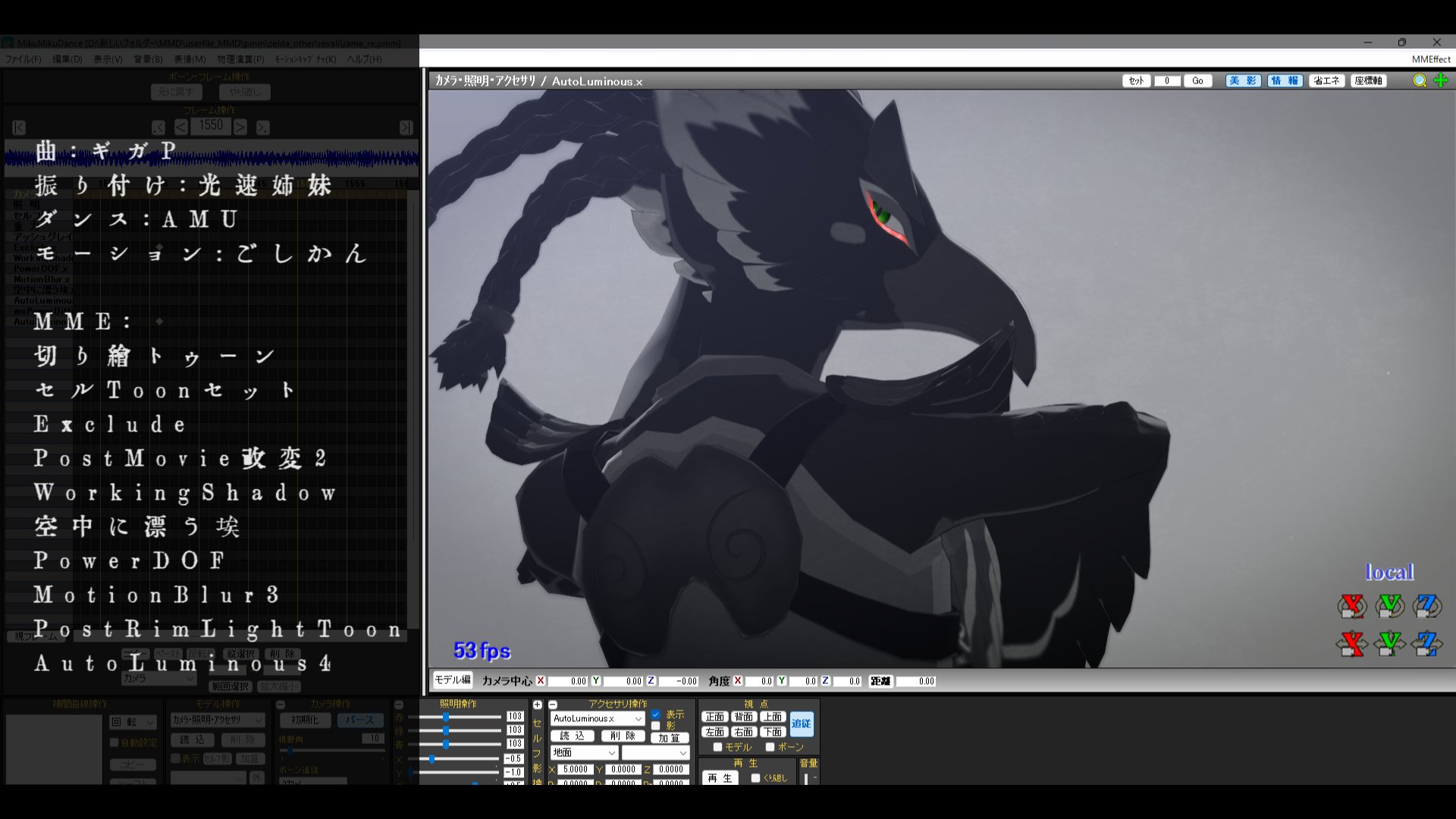Viewport: 1456px width, 819px height.
Task: Click the lower red X move axis icon
Action: (x=1351, y=643)
